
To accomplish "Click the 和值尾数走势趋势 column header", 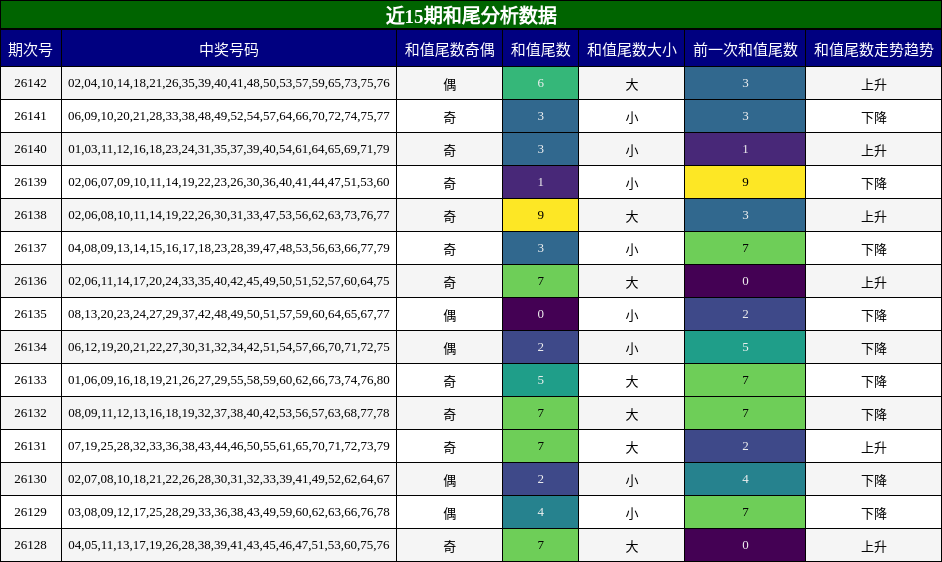I will [x=874, y=49].
